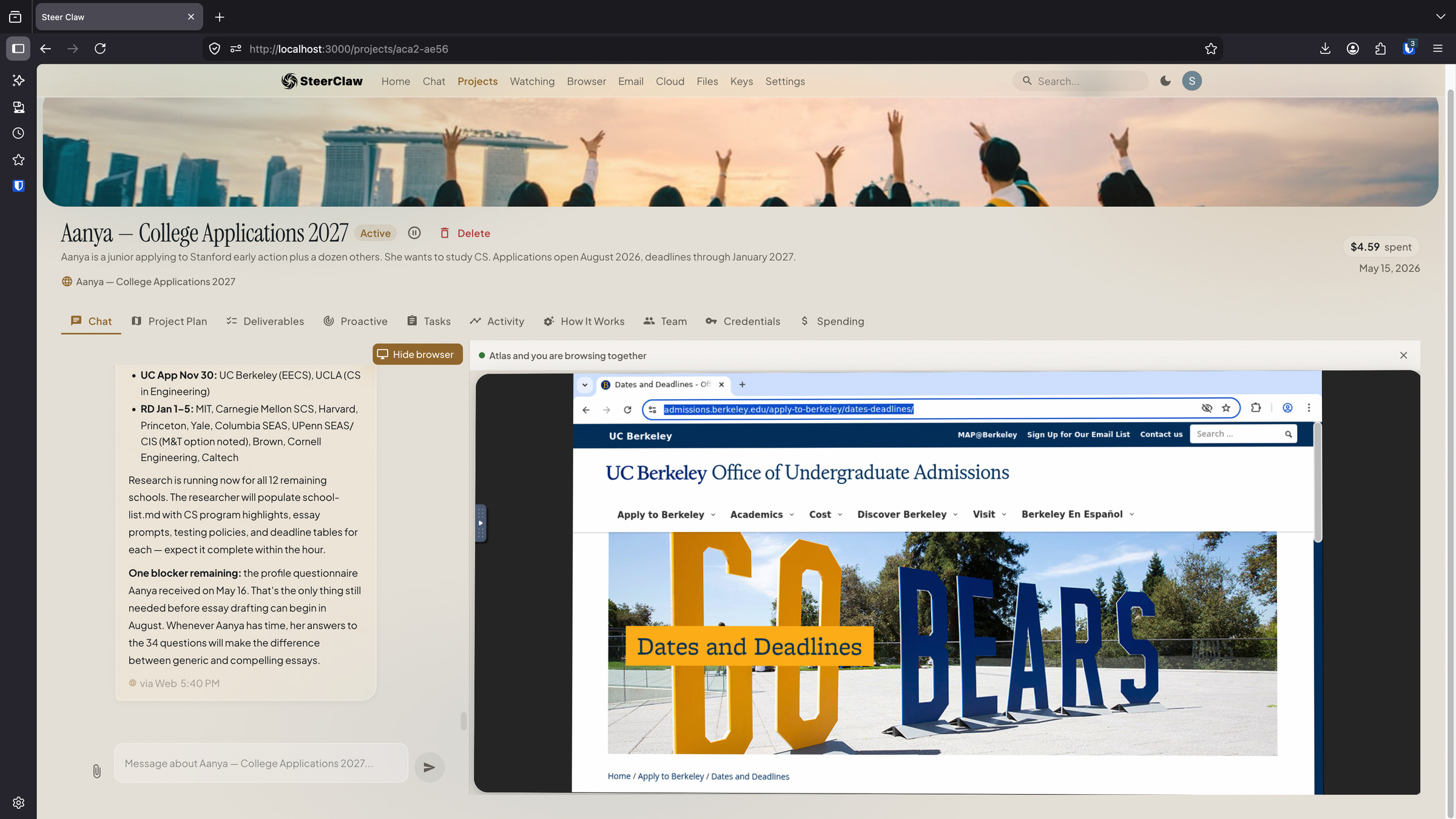This screenshot has height=819, width=1456.
Task: Send the chat message
Action: tap(429, 767)
